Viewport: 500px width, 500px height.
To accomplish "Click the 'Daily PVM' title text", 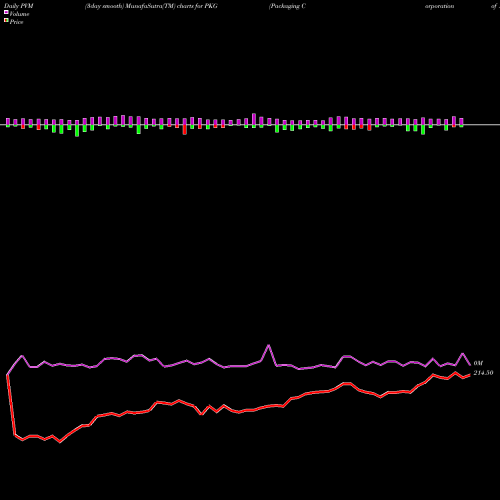I will click(19, 6).
